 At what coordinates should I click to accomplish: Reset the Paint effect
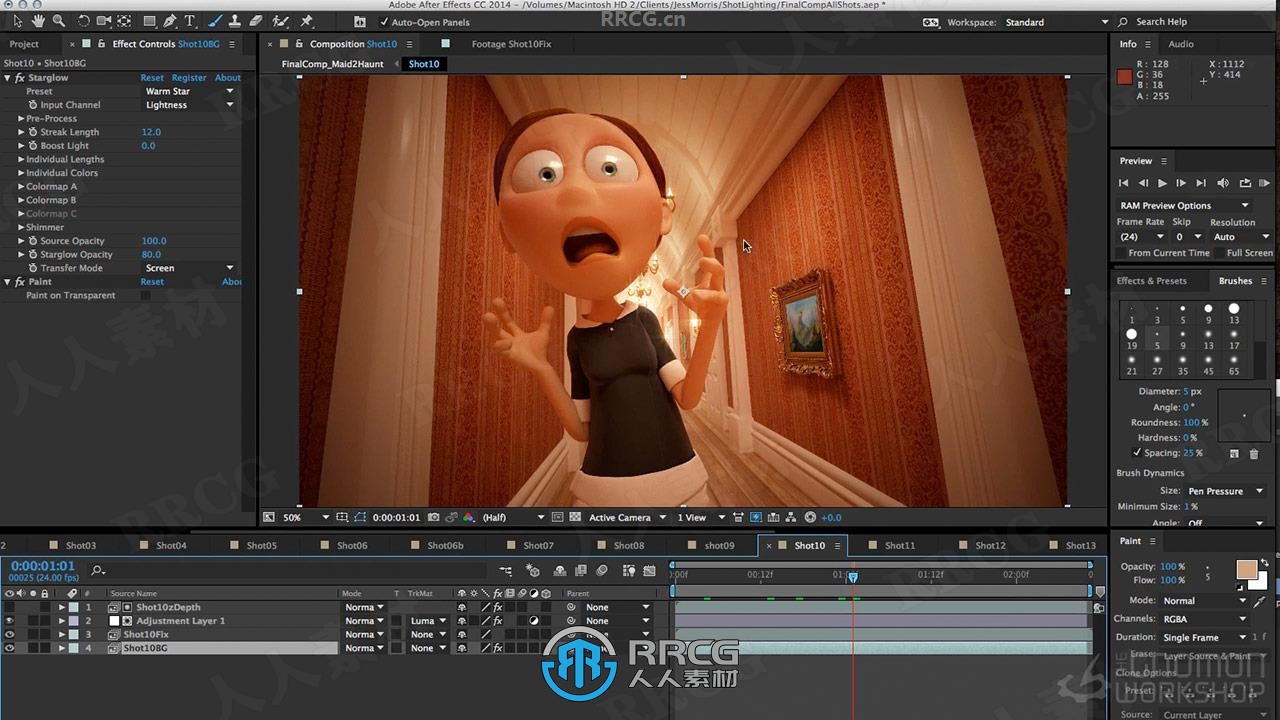pos(152,282)
